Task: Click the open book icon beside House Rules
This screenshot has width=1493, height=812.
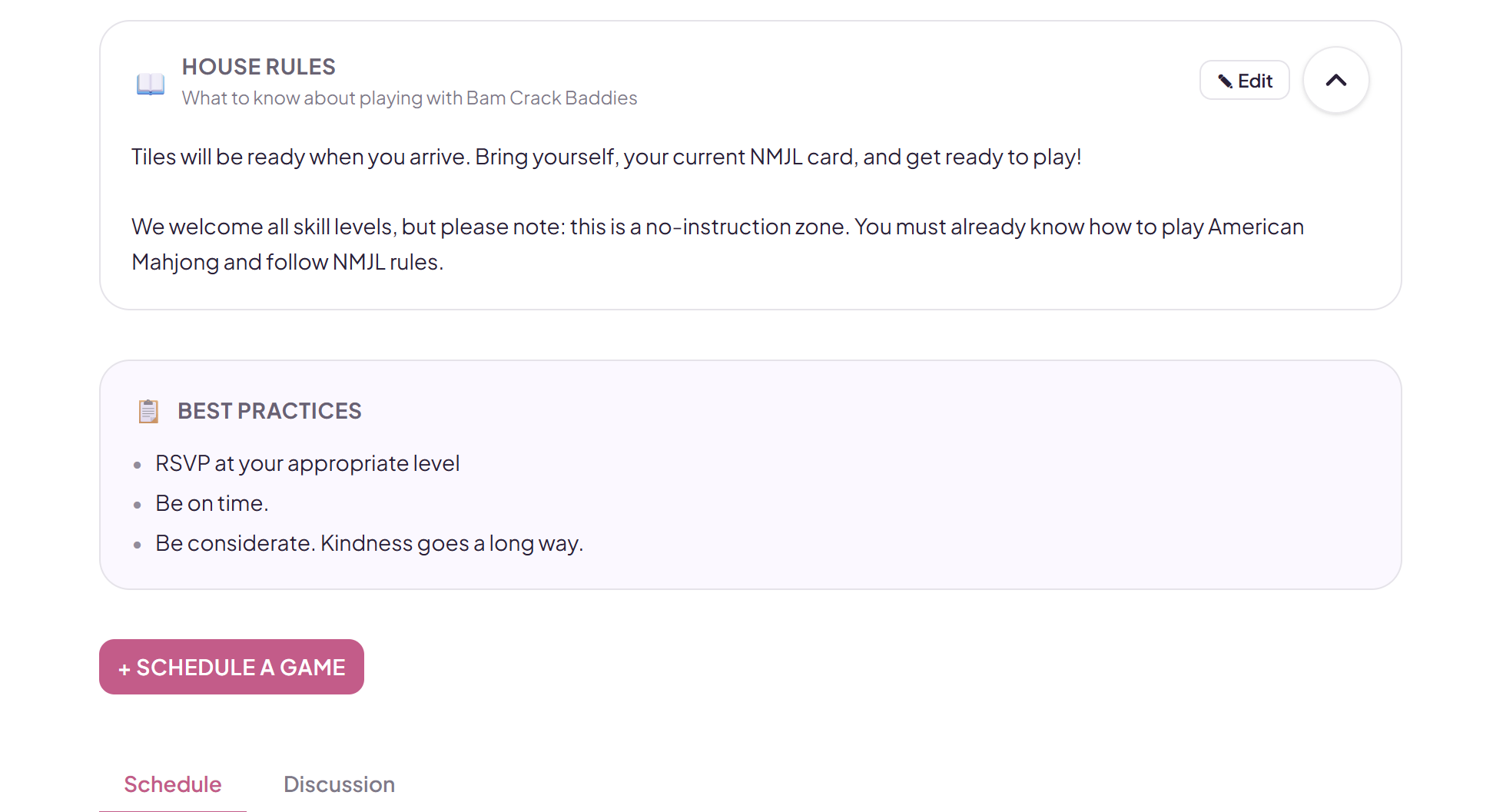Action: tap(151, 83)
